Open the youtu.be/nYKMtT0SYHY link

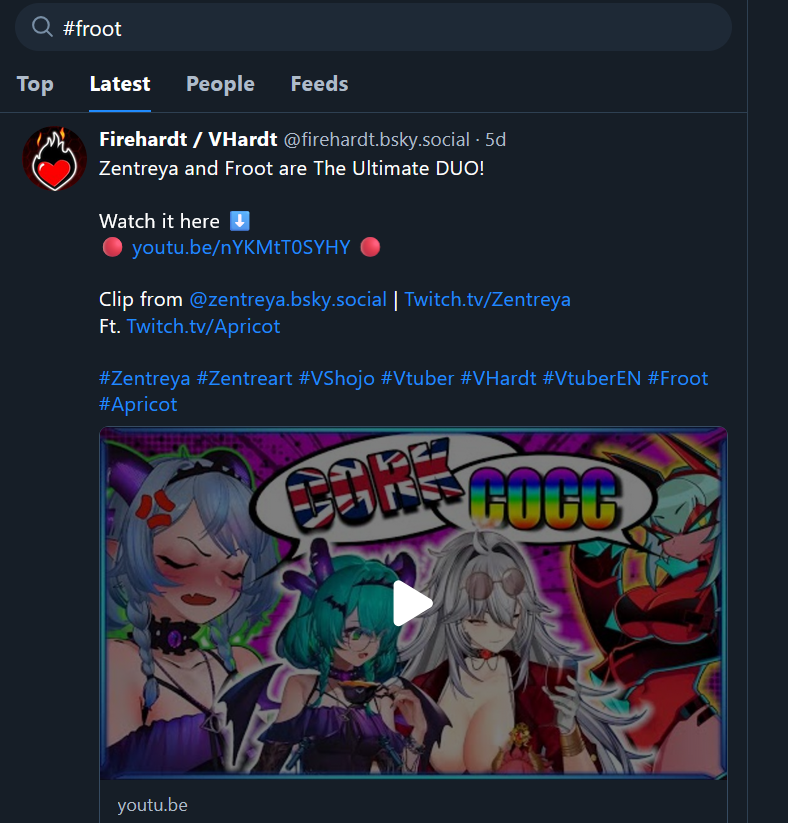point(241,247)
